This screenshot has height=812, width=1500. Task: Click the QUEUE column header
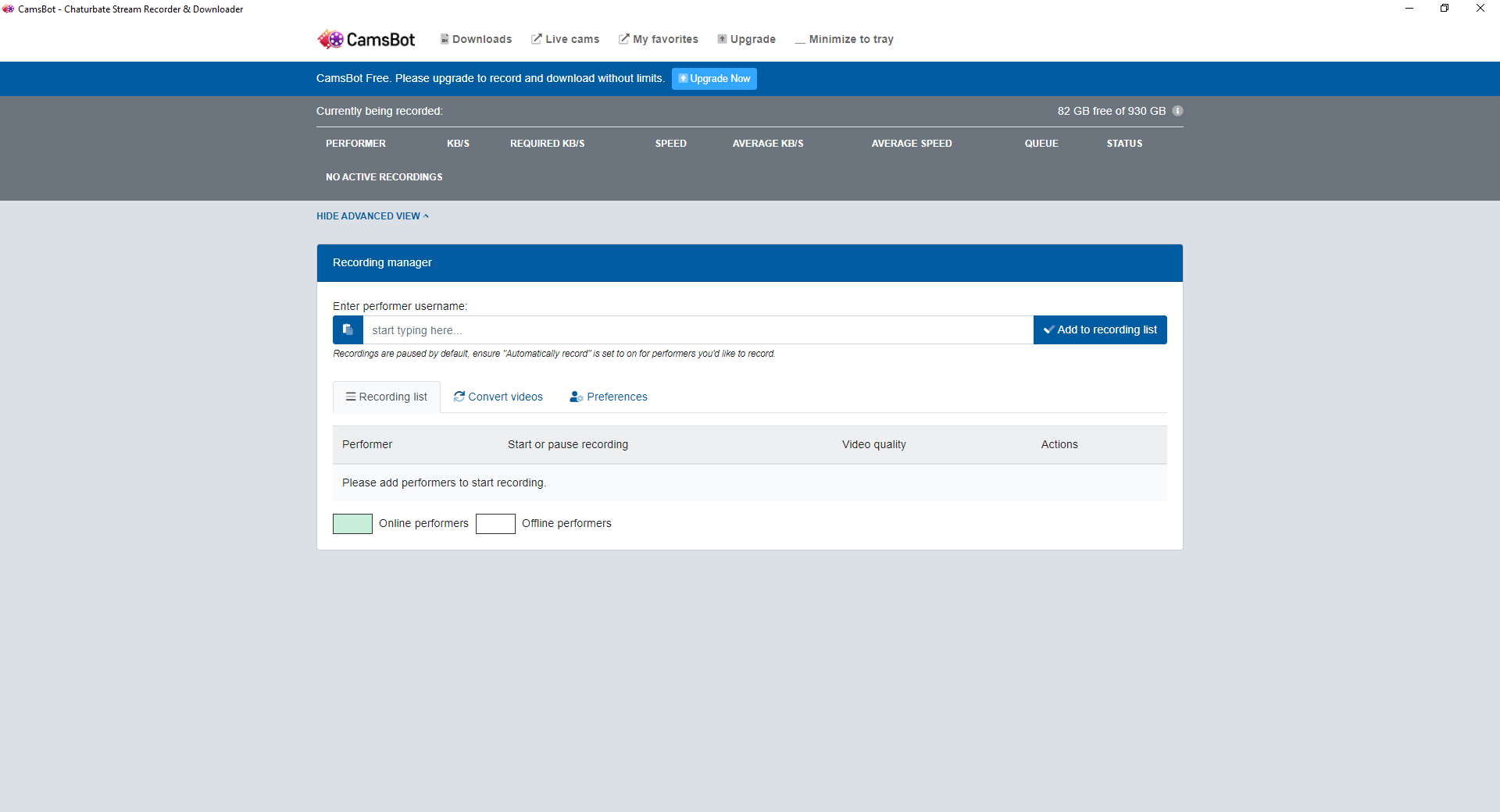point(1041,144)
